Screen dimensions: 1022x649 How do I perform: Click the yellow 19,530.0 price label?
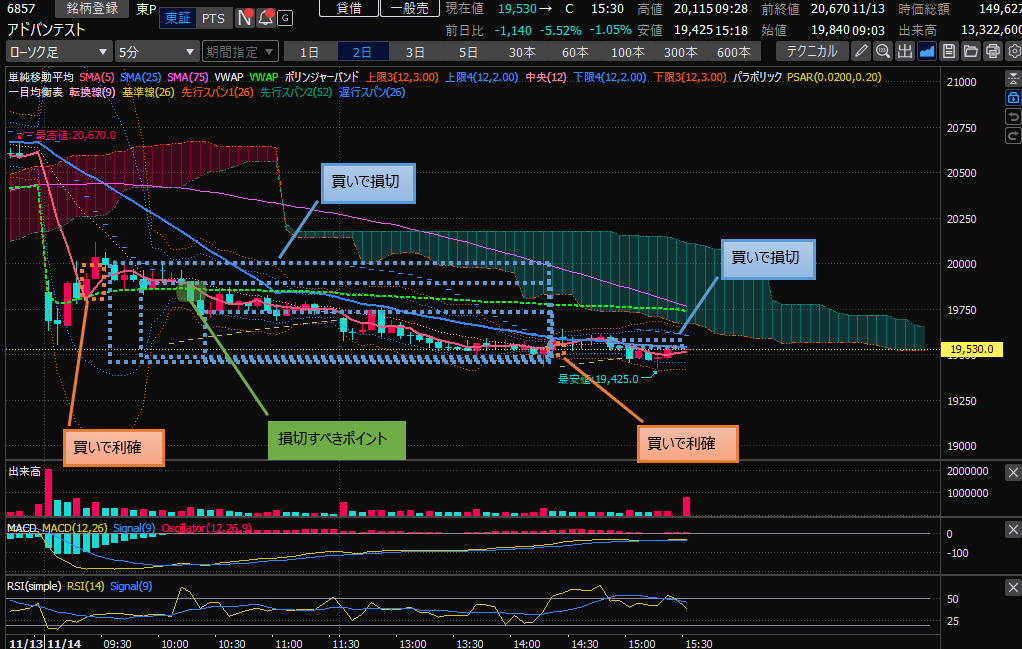point(971,349)
